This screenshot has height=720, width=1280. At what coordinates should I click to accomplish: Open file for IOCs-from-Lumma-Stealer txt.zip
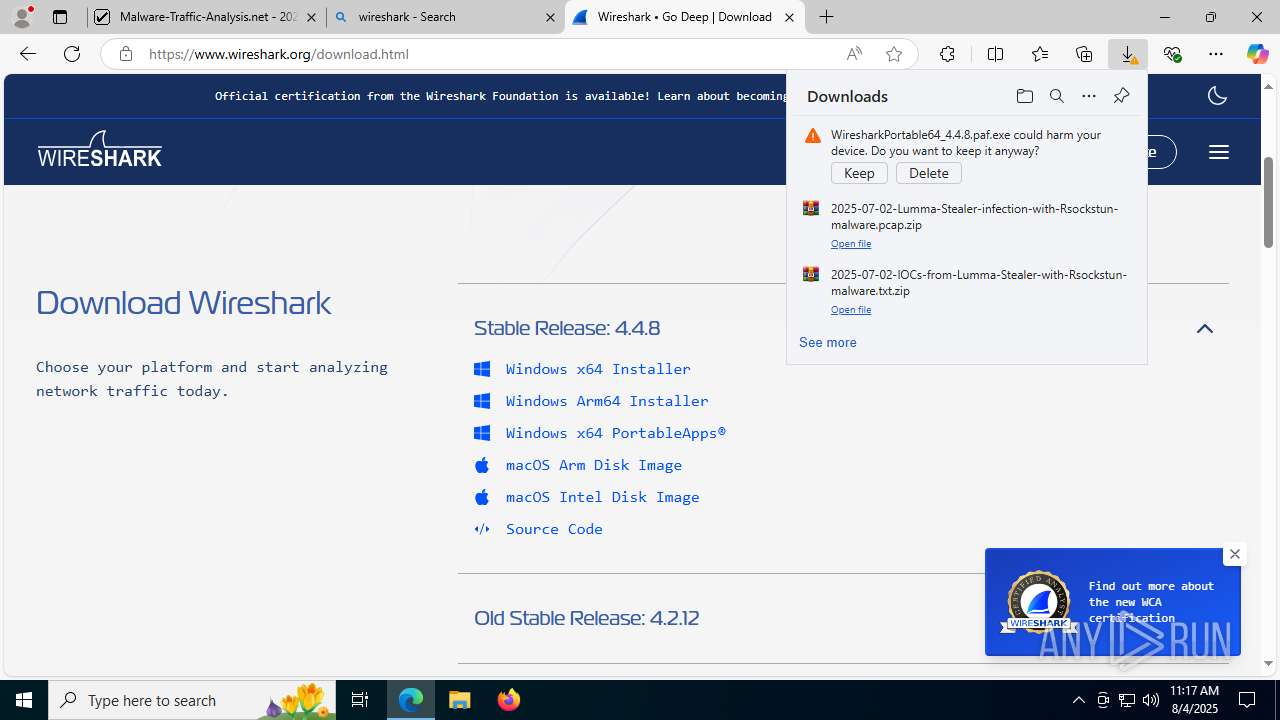[x=851, y=310]
